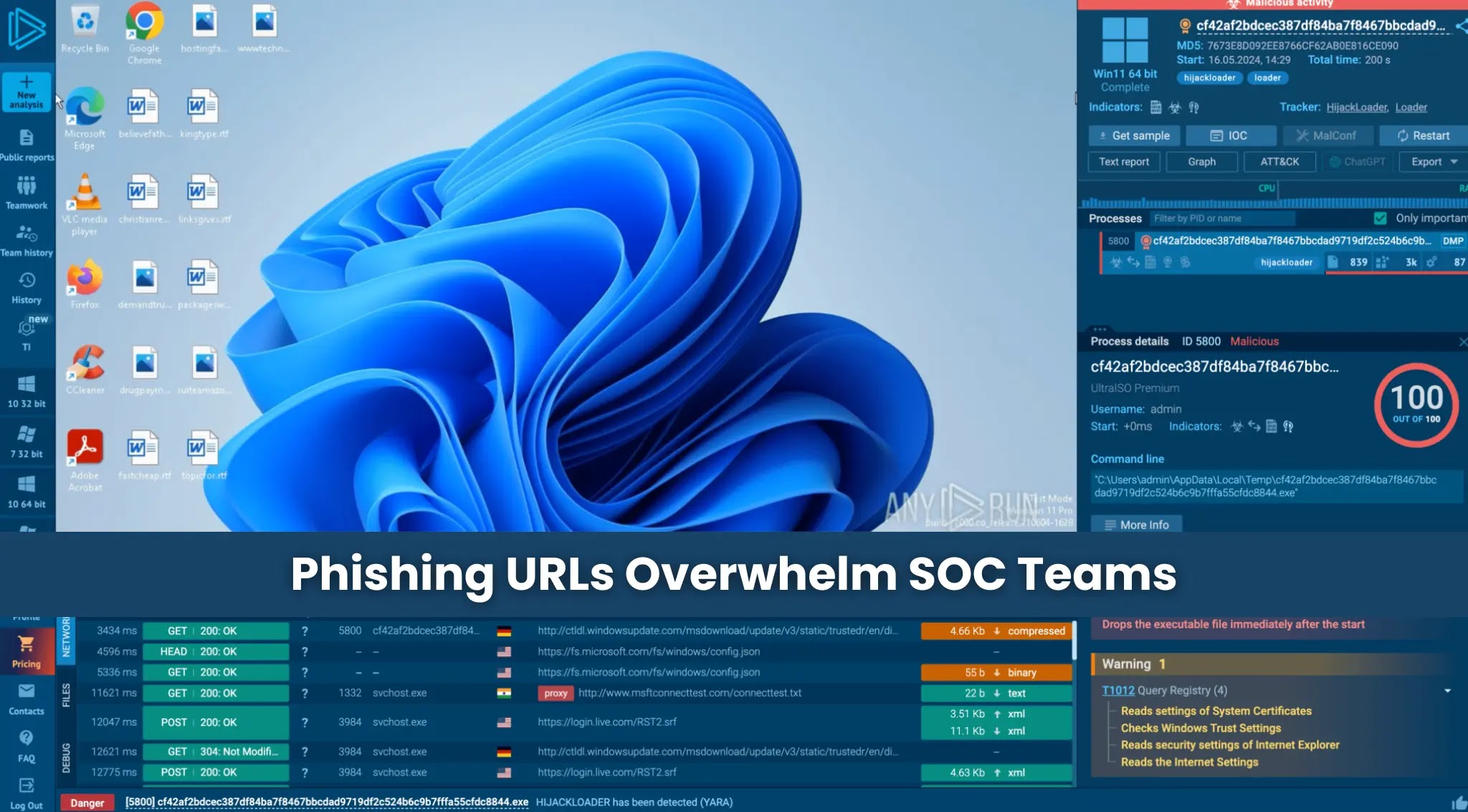Viewport: 1468px width, 812px height.
Task: Open the Pricing page
Action: point(27,651)
